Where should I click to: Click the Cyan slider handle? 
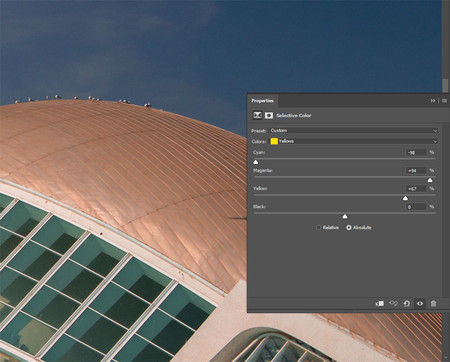[256, 162]
